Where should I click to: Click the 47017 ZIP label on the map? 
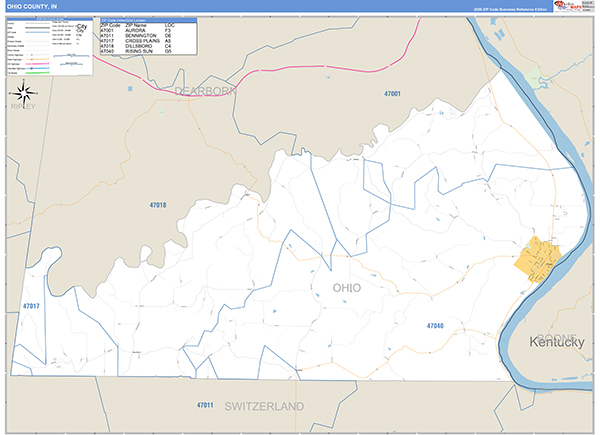pyautogui.click(x=31, y=306)
